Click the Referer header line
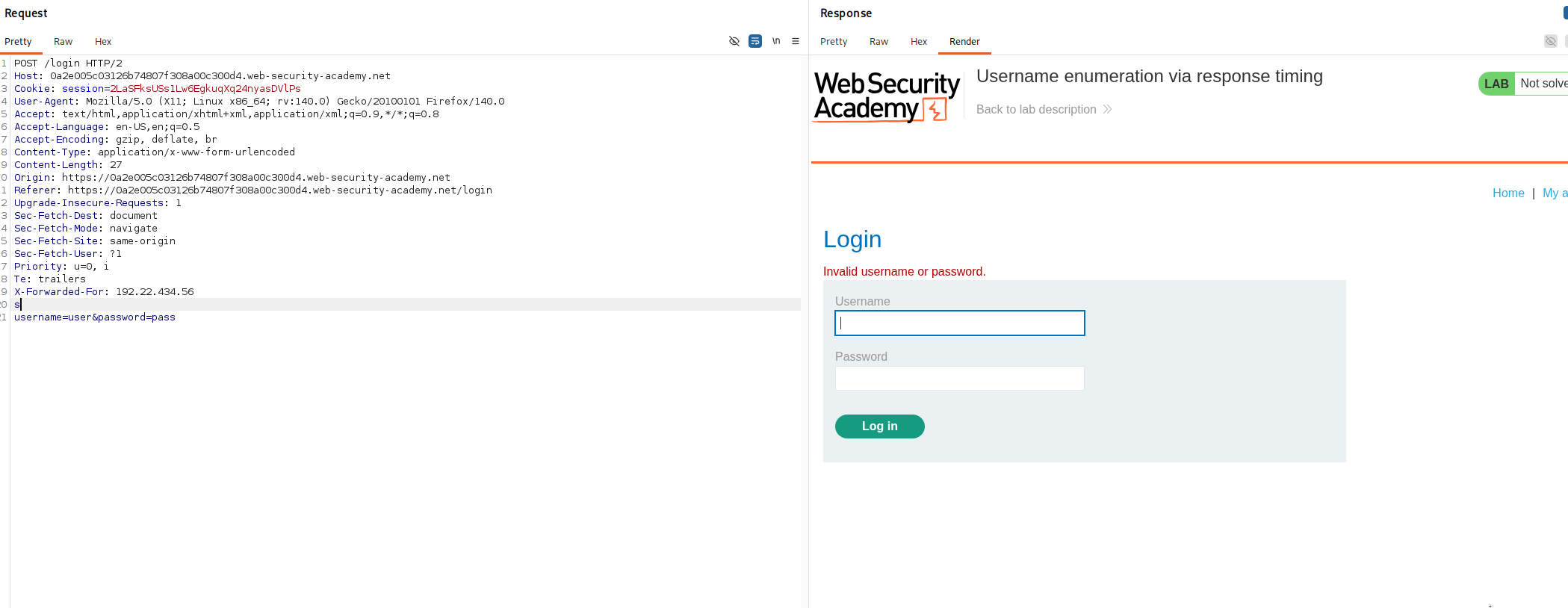Image resolution: width=1568 pixels, height=608 pixels. tap(253, 190)
